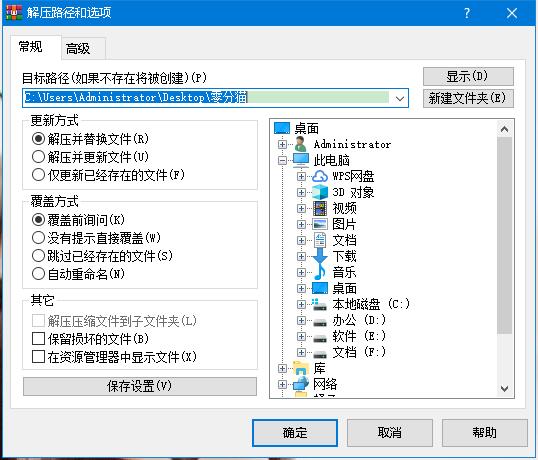Screen dimensions: 538x460
Task: Enable 保留损坏的文件(B) checkbox
Action: click(x=38, y=339)
